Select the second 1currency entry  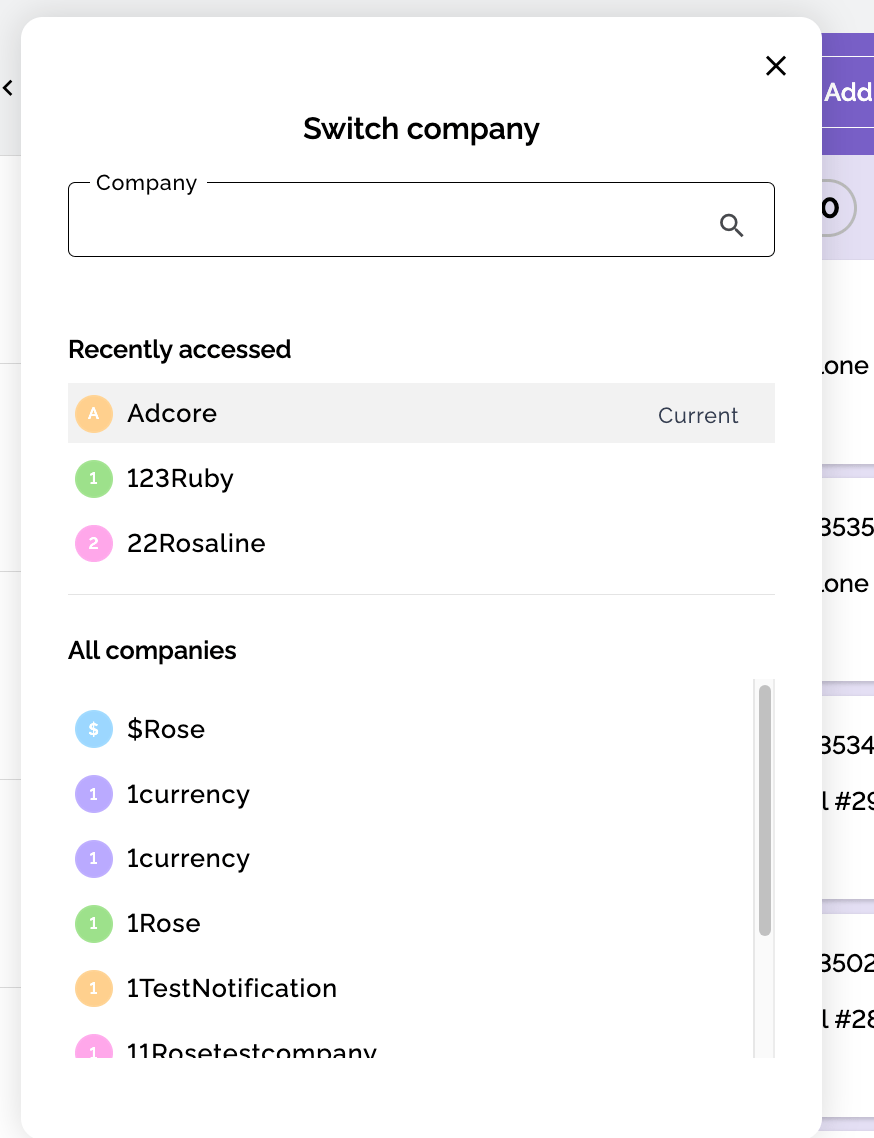point(188,859)
